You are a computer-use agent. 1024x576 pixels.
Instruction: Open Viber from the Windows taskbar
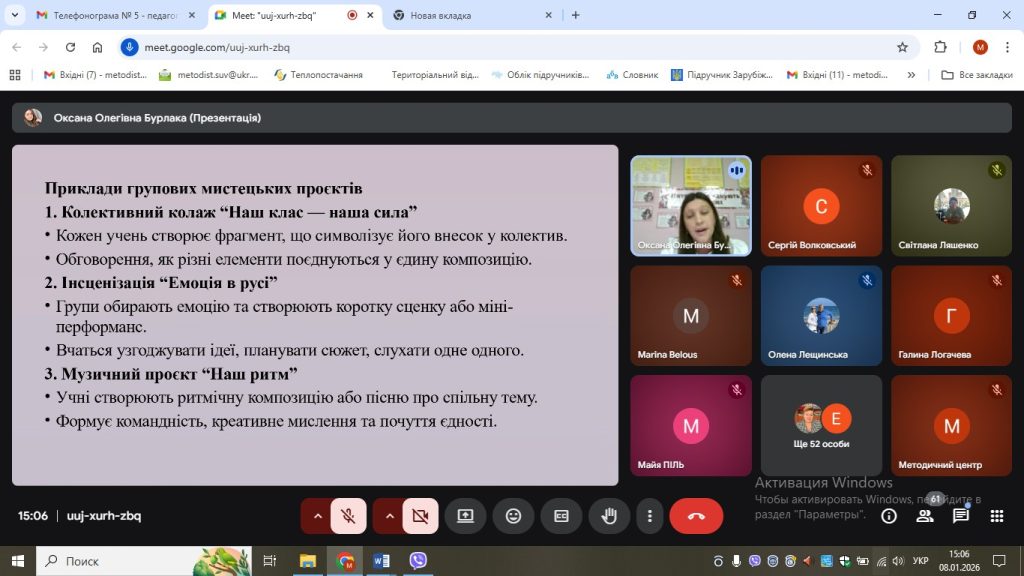[417, 560]
